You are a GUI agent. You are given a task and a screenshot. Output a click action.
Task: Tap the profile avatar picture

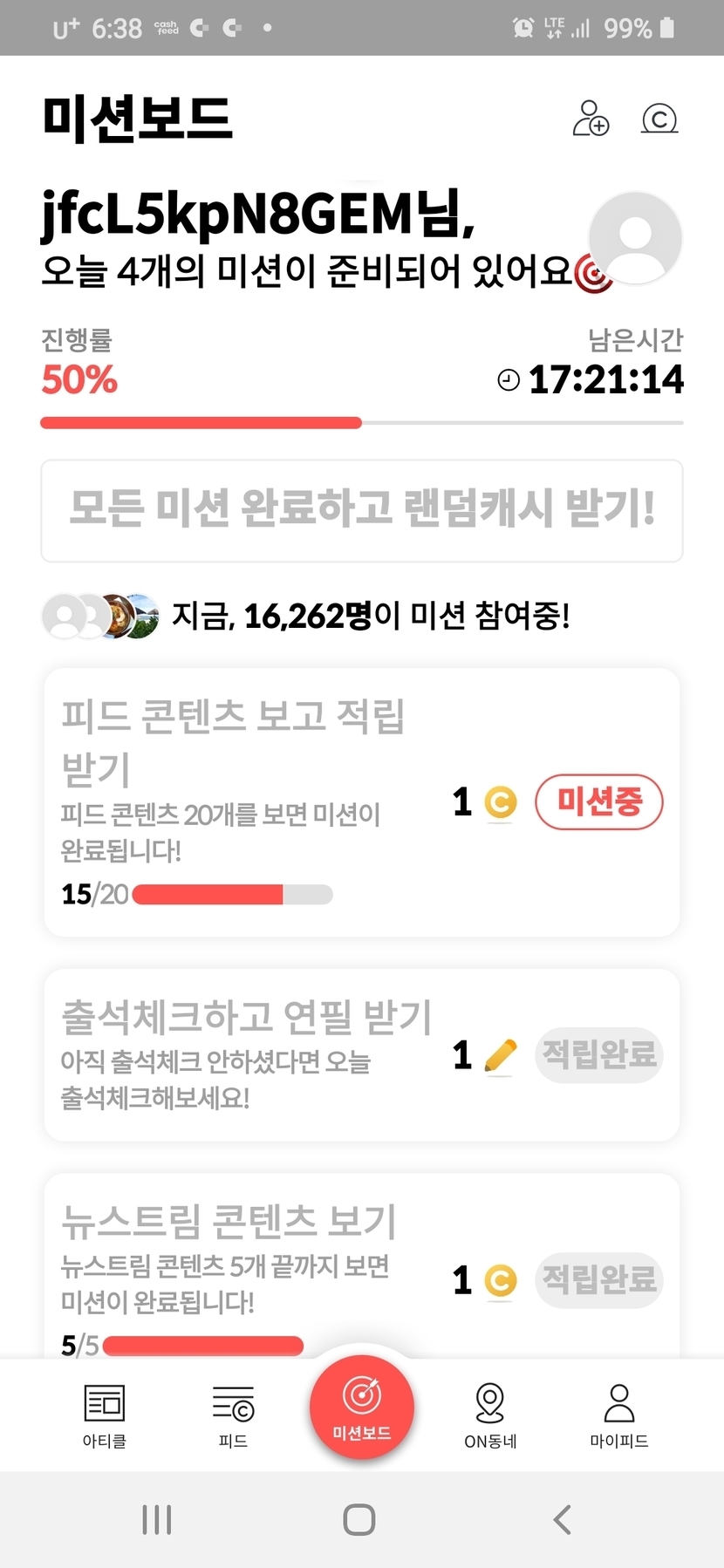tap(635, 238)
